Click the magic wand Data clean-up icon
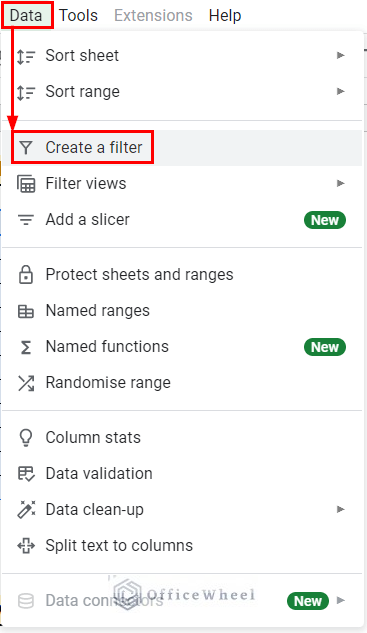Screen dimensions: 367x633 point(26,509)
